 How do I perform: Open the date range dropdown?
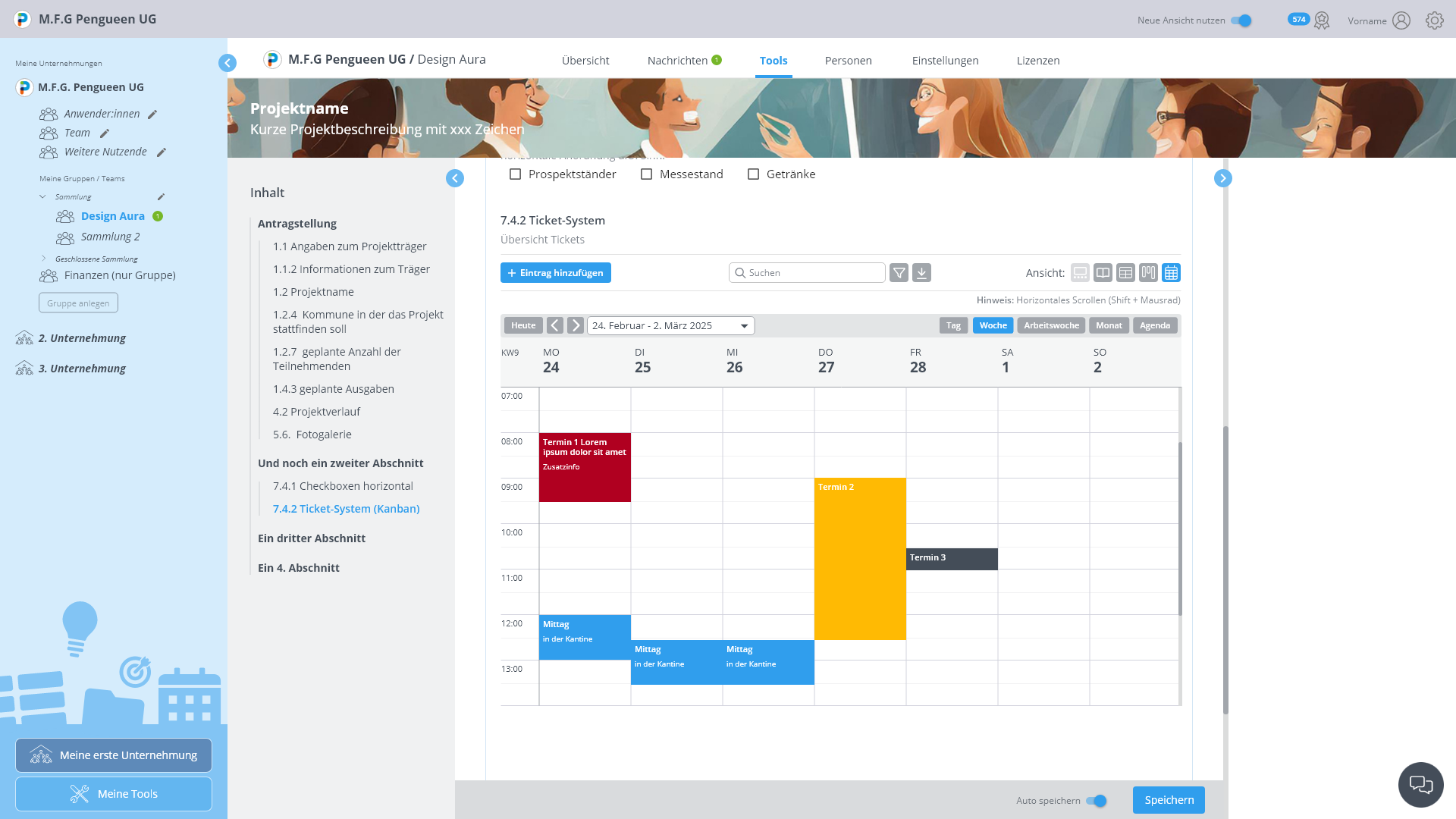click(670, 325)
